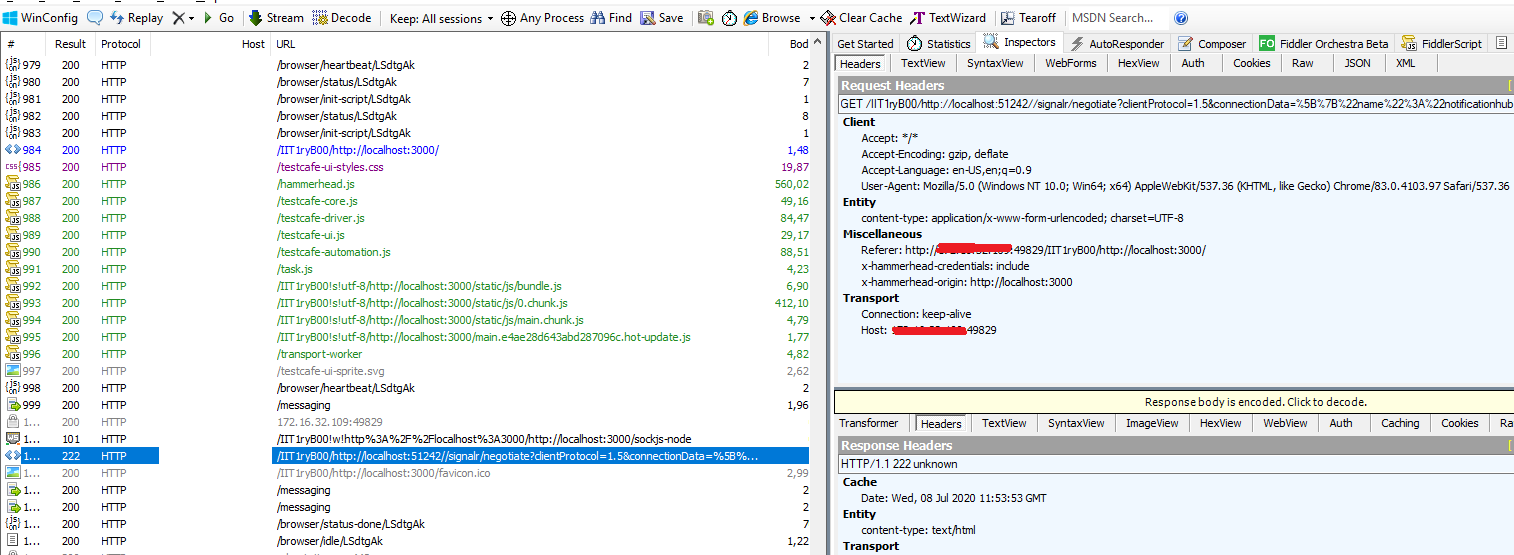Switch to AutoResponder tab
1514x555 pixels.
[1117, 44]
